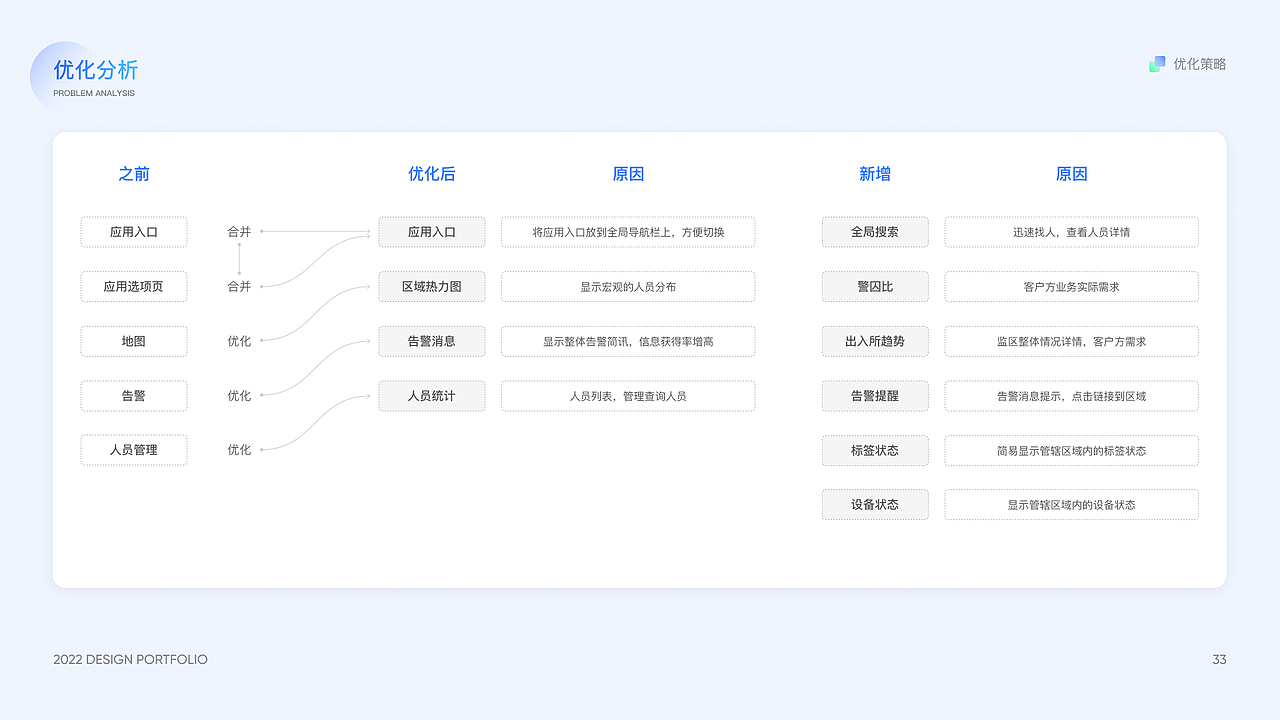The width and height of the screenshot is (1280, 720).
Task: Click the green-blue squares icon beside 优化策略
Action: (x=1156, y=63)
